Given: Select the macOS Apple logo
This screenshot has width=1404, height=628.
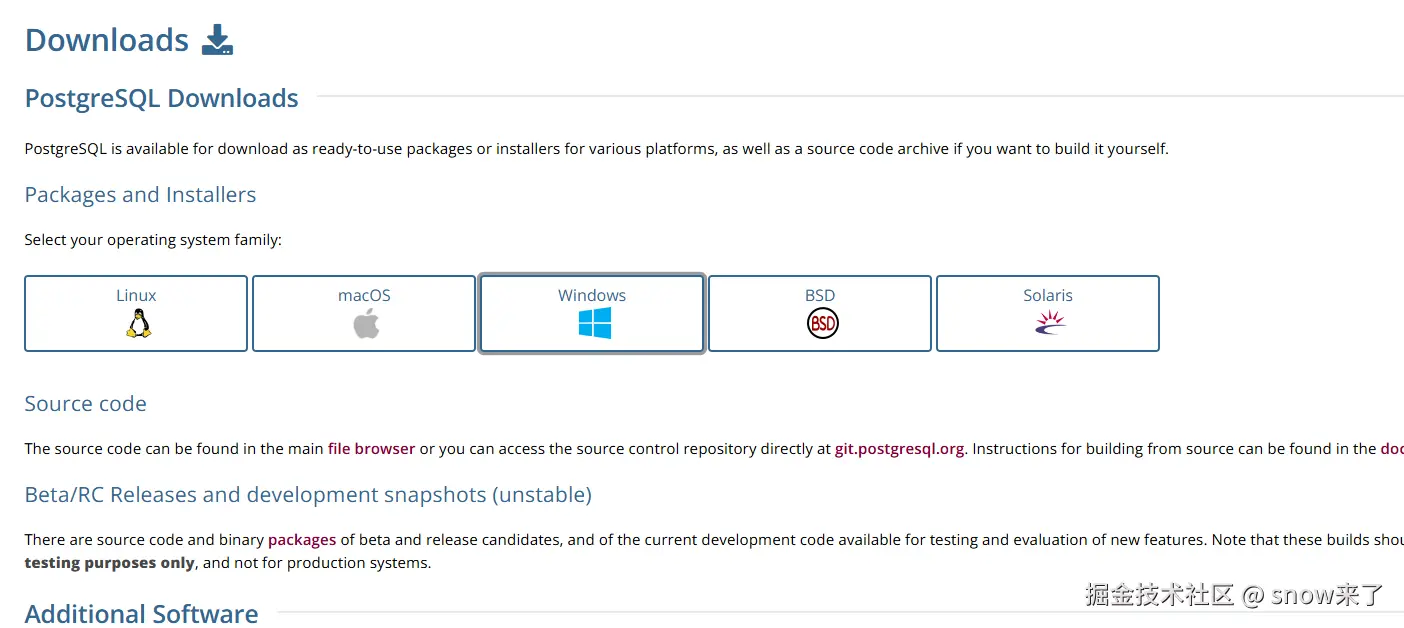Looking at the screenshot, I should (x=365, y=323).
